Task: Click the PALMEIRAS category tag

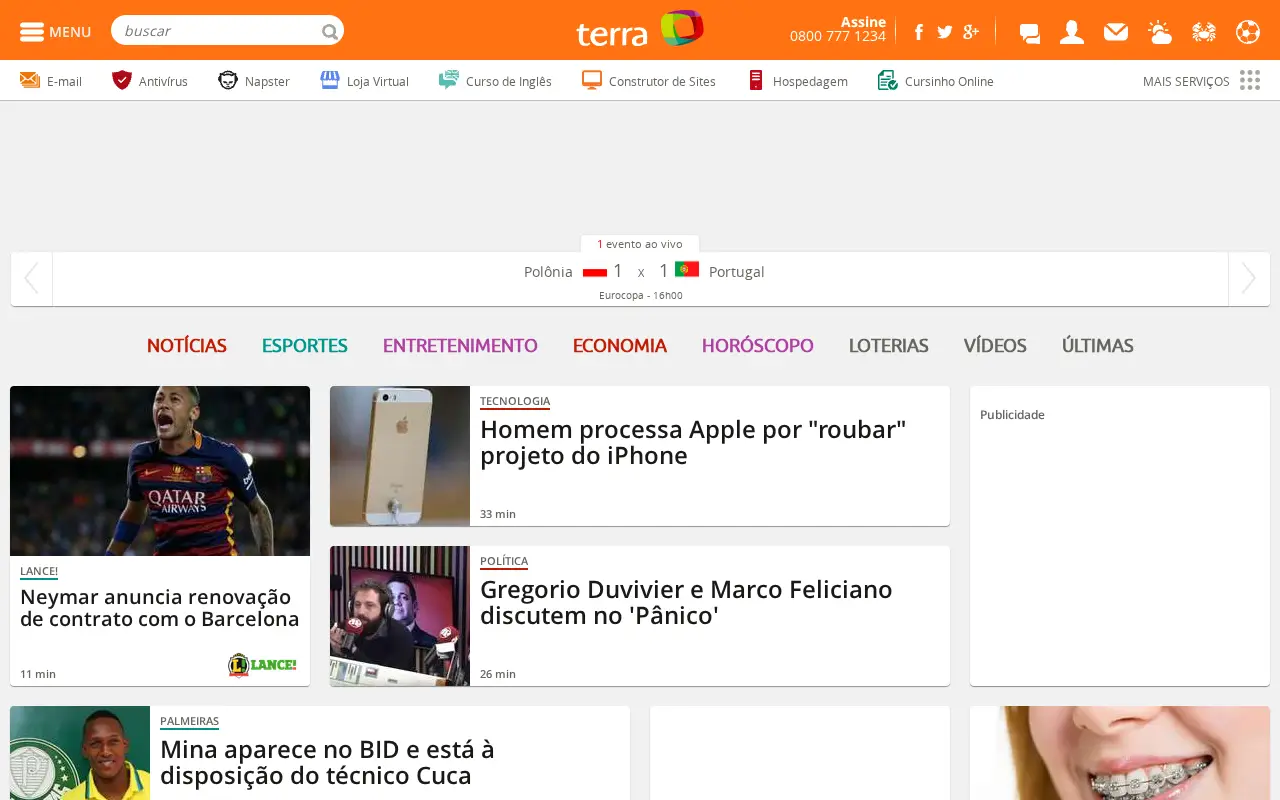Action: [189, 722]
